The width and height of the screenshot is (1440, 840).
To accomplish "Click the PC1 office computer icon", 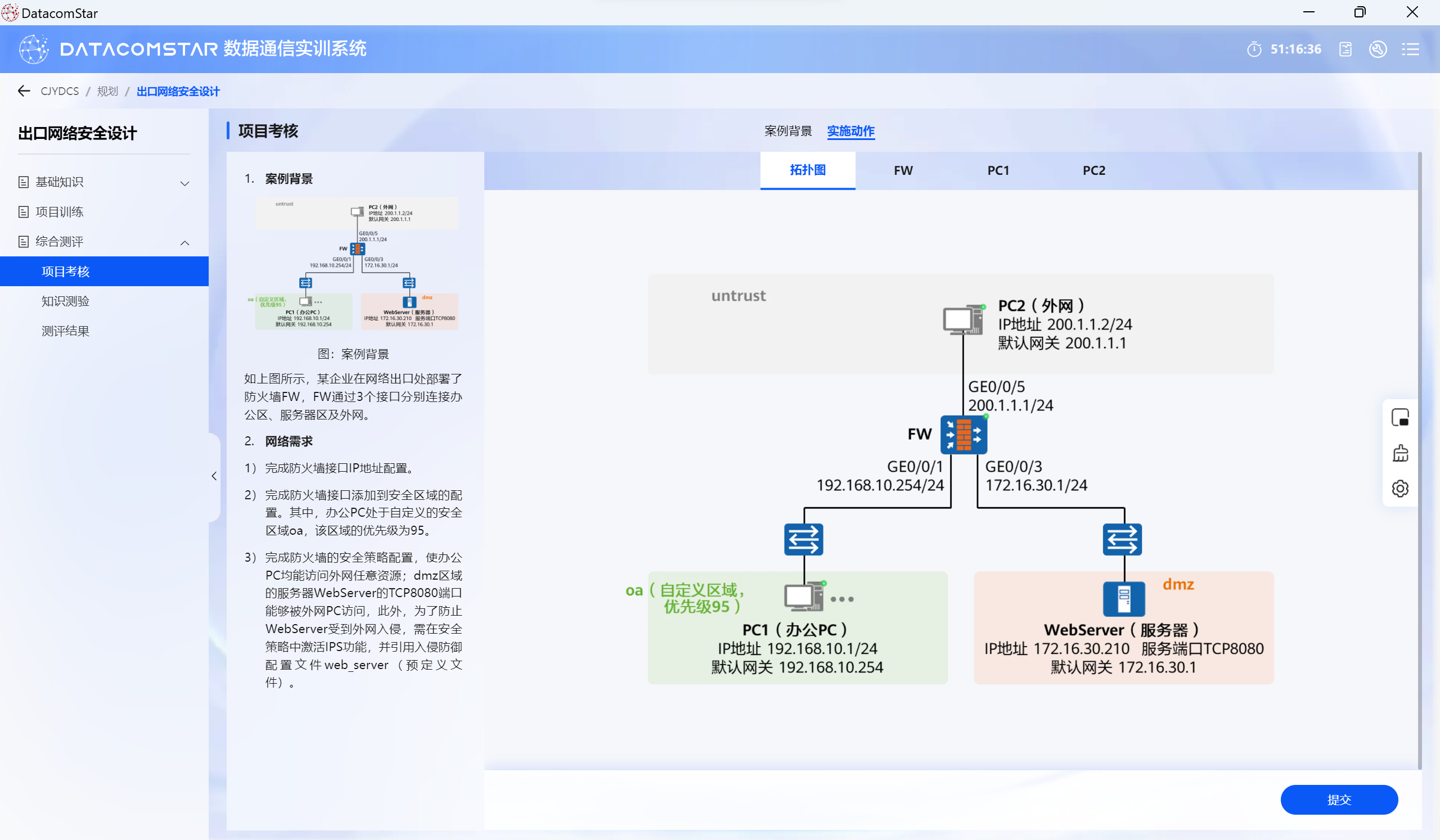I will point(803,597).
